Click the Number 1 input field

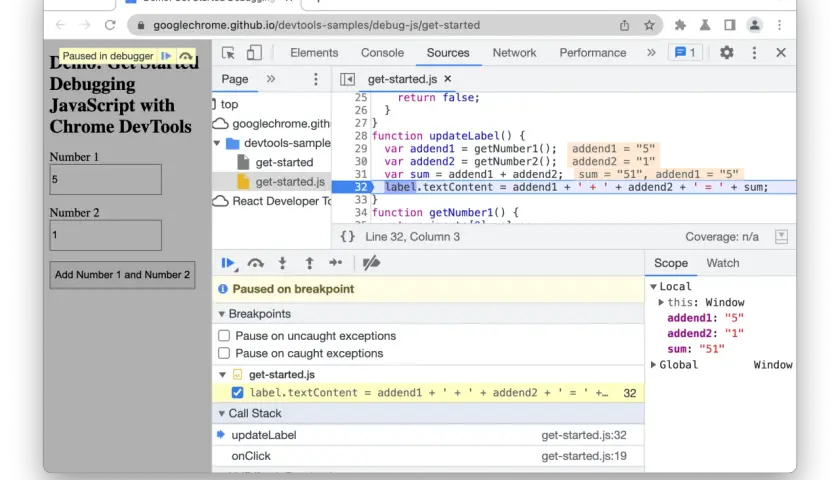click(106, 179)
